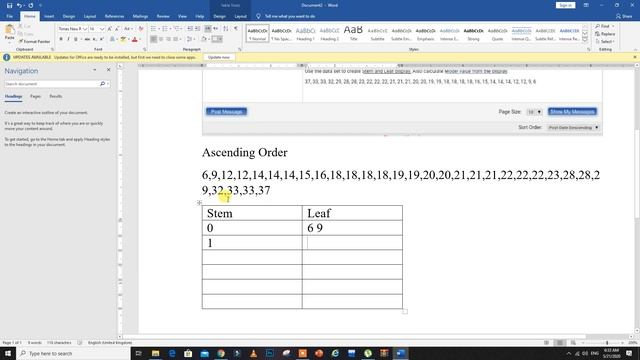Viewport: 640px width, 360px height.
Task: Center align the text
Action: [x=161, y=39]
